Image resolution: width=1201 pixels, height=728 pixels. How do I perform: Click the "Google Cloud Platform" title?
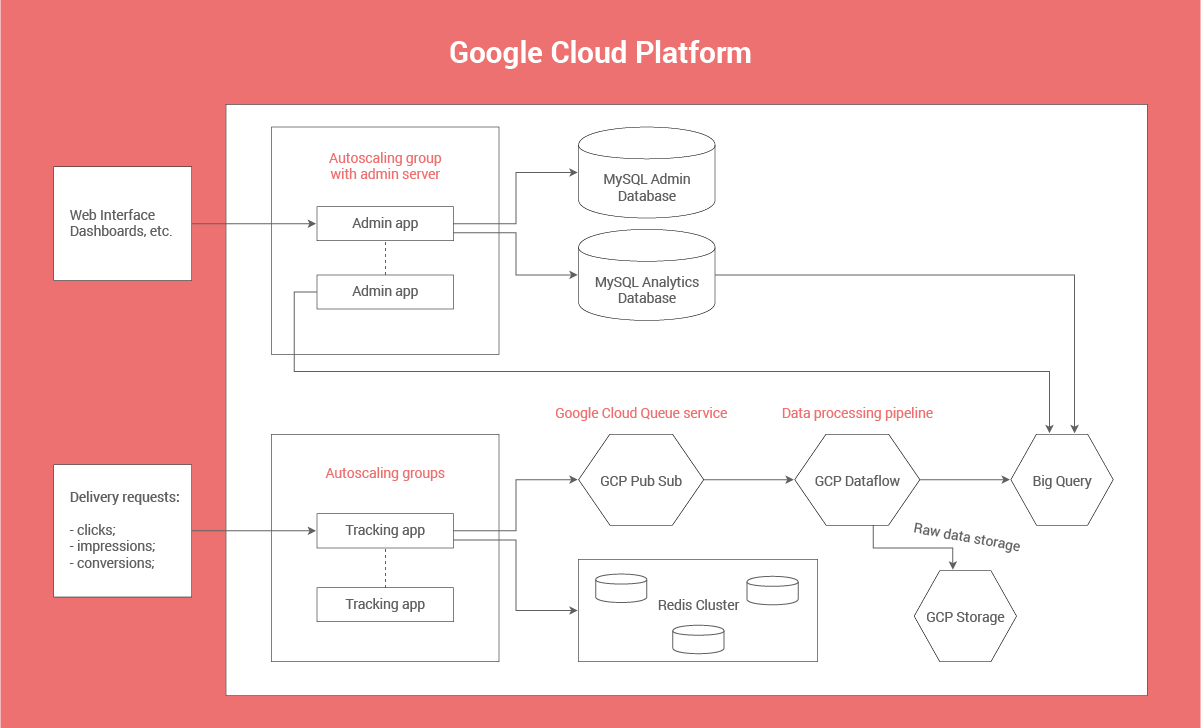600,52
